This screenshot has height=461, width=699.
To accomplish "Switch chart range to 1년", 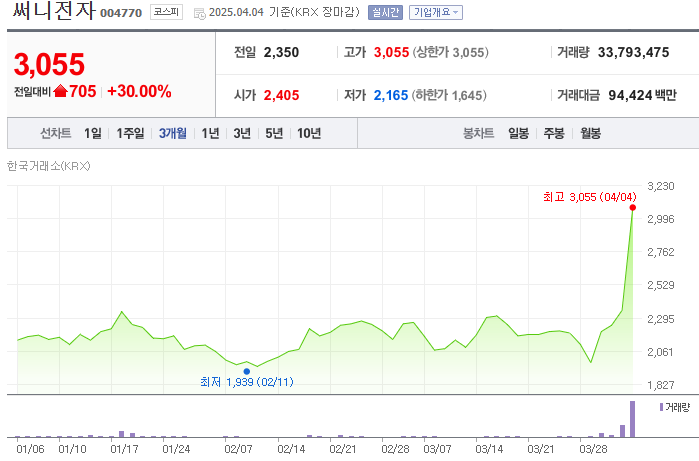I will (210, 133).
